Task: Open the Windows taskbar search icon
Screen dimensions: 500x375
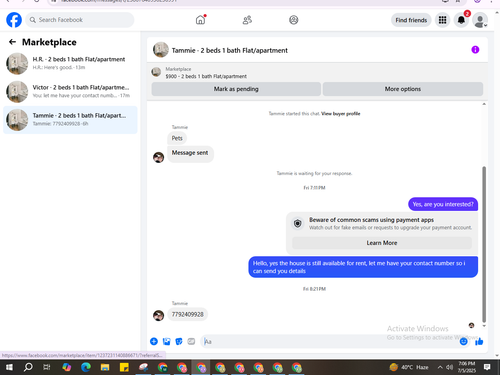Action: point(28,367)
